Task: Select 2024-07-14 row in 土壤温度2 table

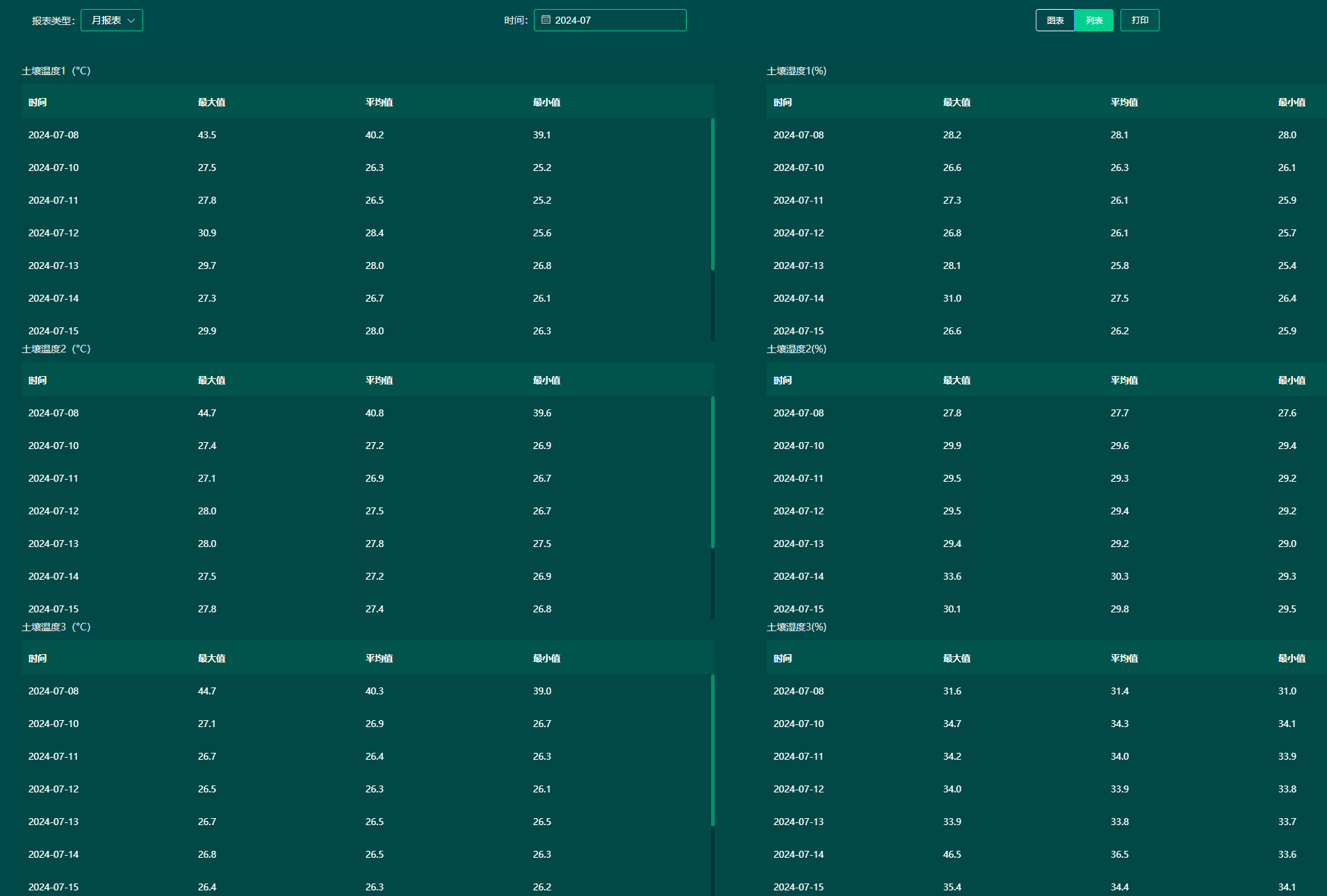Action: [x=54, y=576]
